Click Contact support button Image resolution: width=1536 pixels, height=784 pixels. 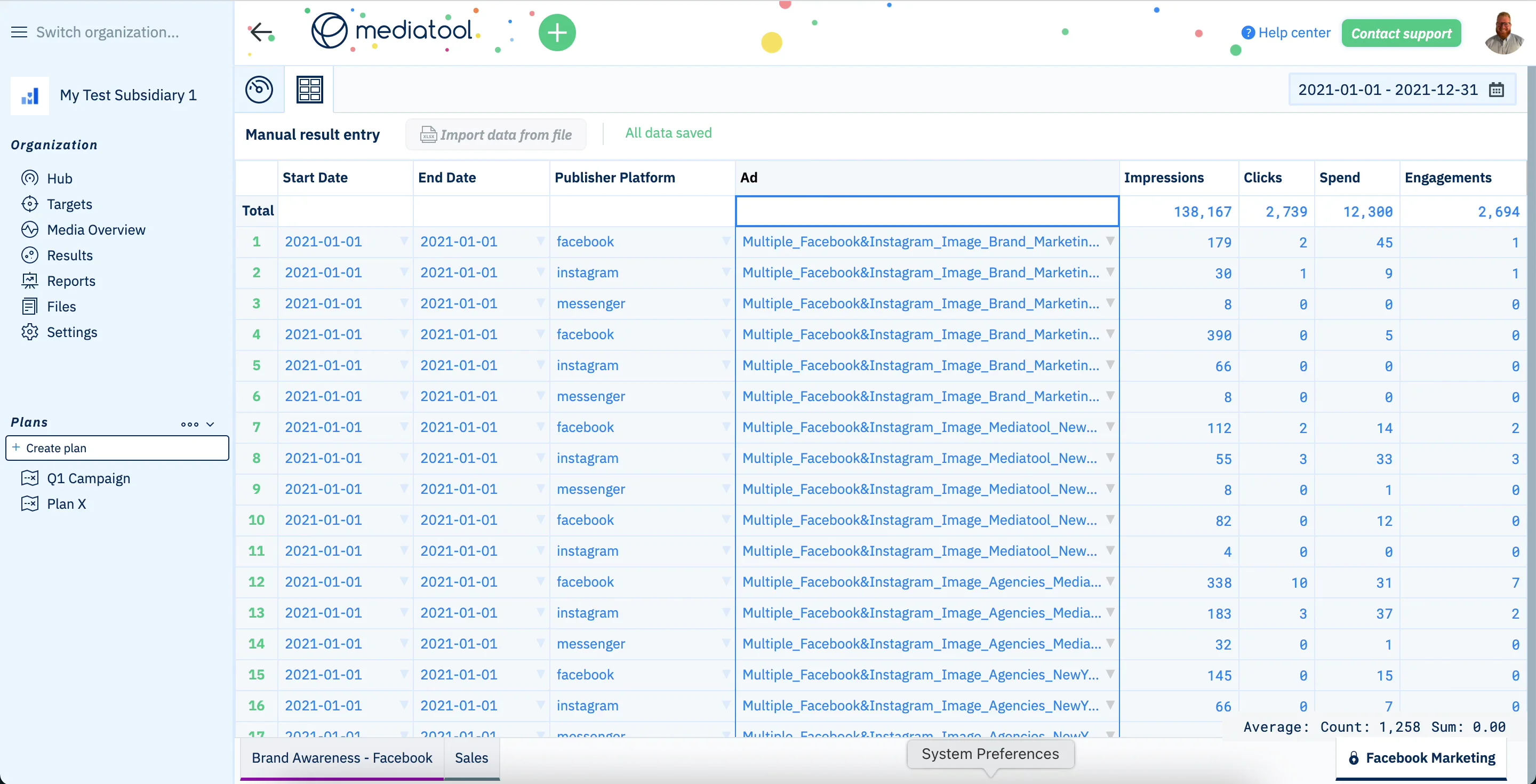[1401, 34]
